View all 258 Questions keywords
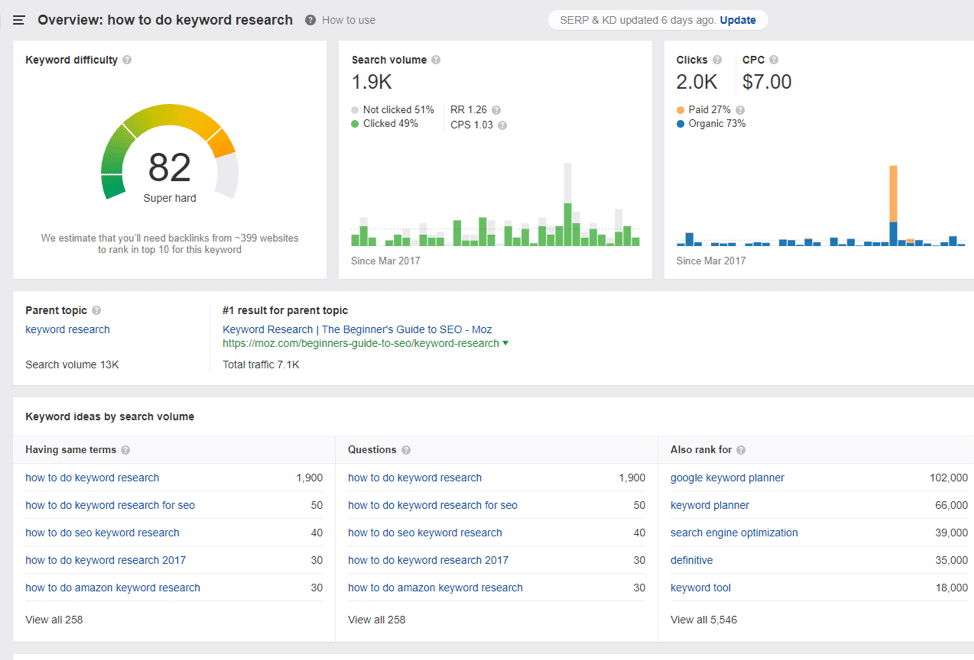The width and height of the screenshot is (974, 660). click(x=376, y=620)
